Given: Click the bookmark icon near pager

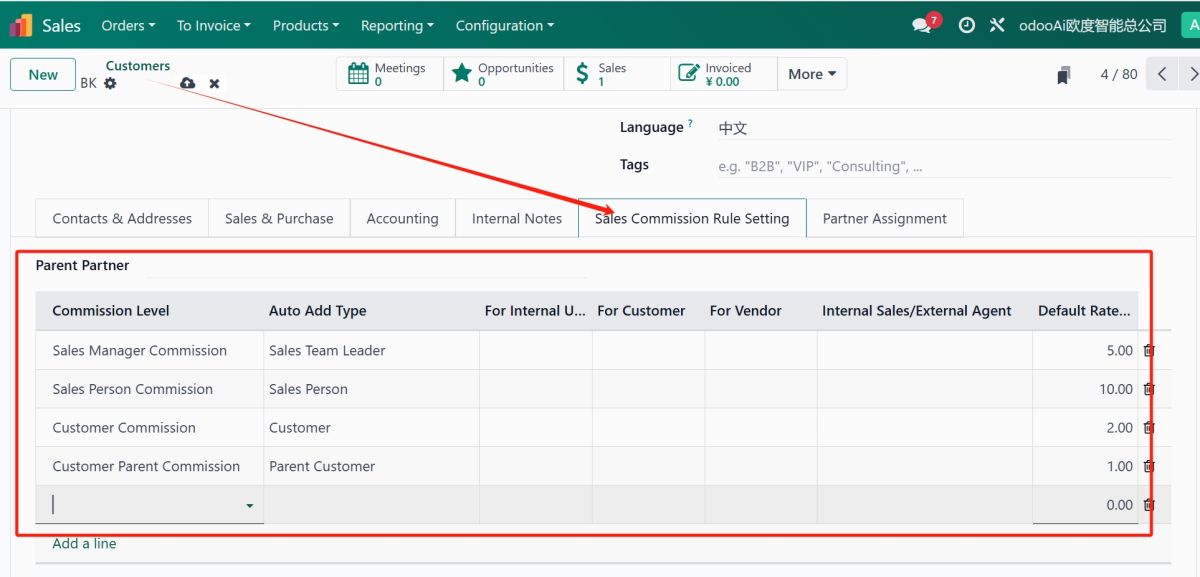Looking at the screenshot, I should point(1064,75).
